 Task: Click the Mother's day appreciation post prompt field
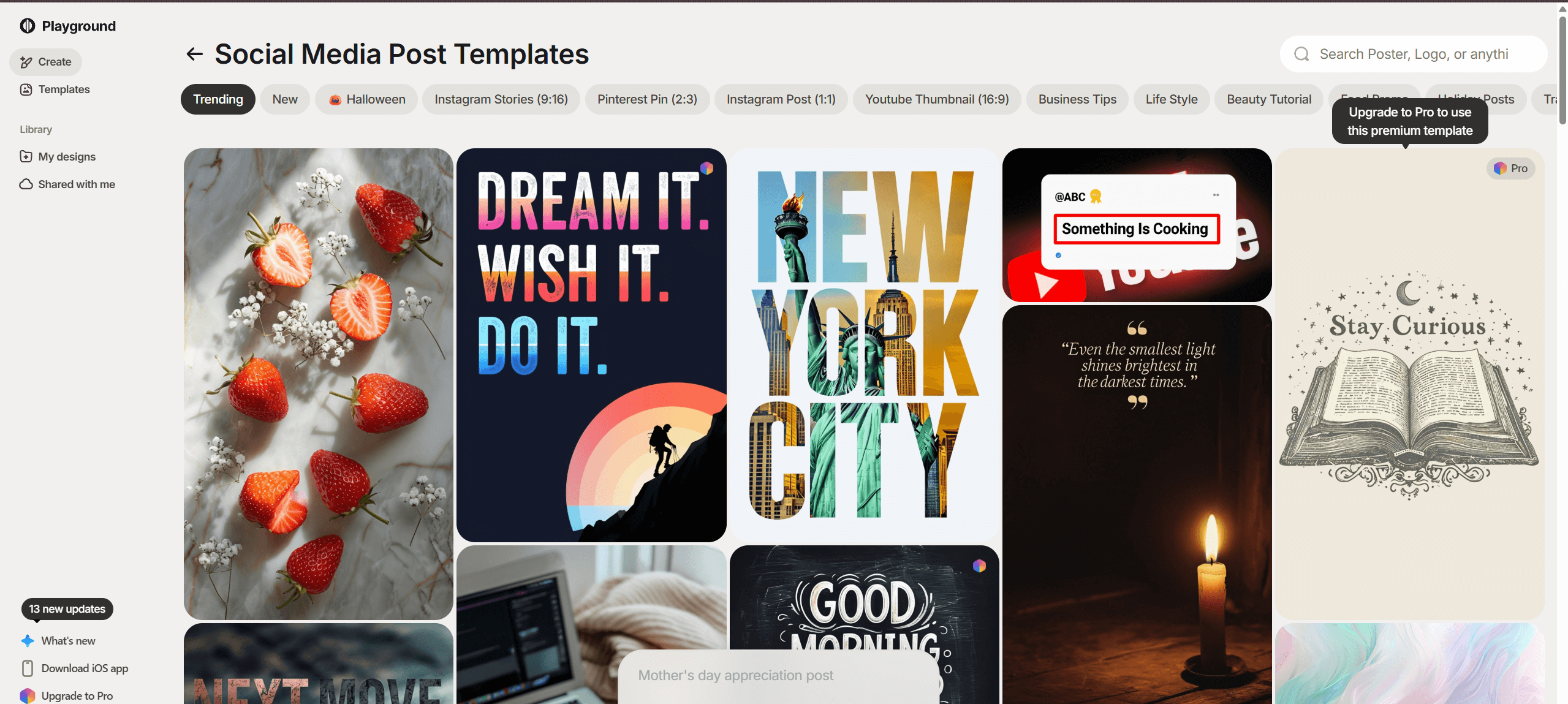778,676
